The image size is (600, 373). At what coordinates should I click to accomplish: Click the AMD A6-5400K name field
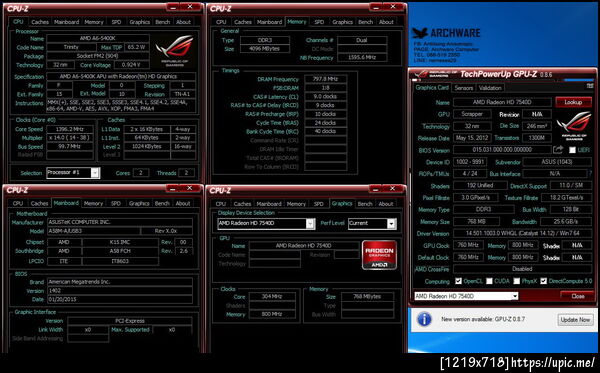click(x=98, y=38)
